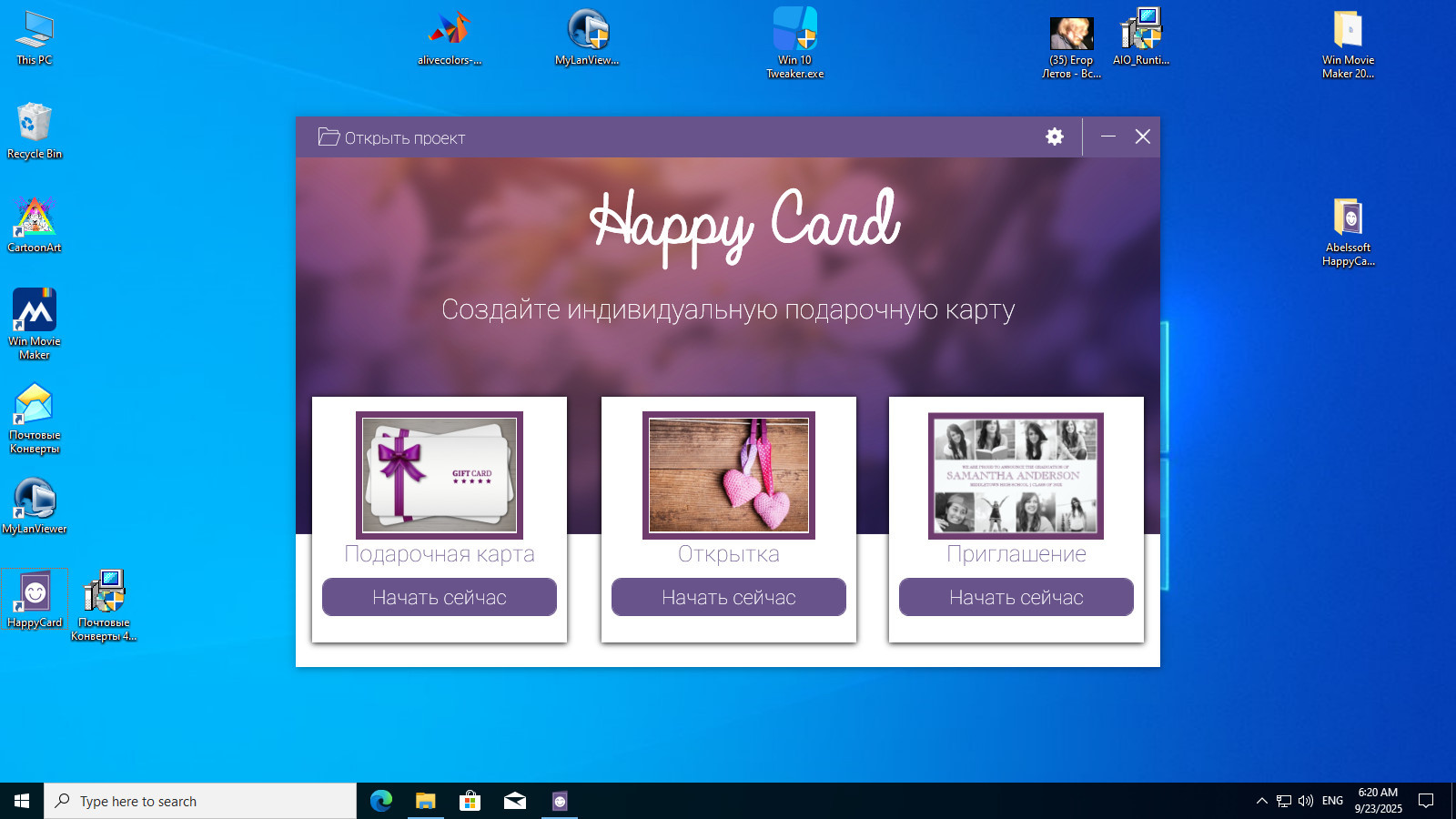Select the gift card thumbnail image

pyautogui.click(x=439, y=475)
